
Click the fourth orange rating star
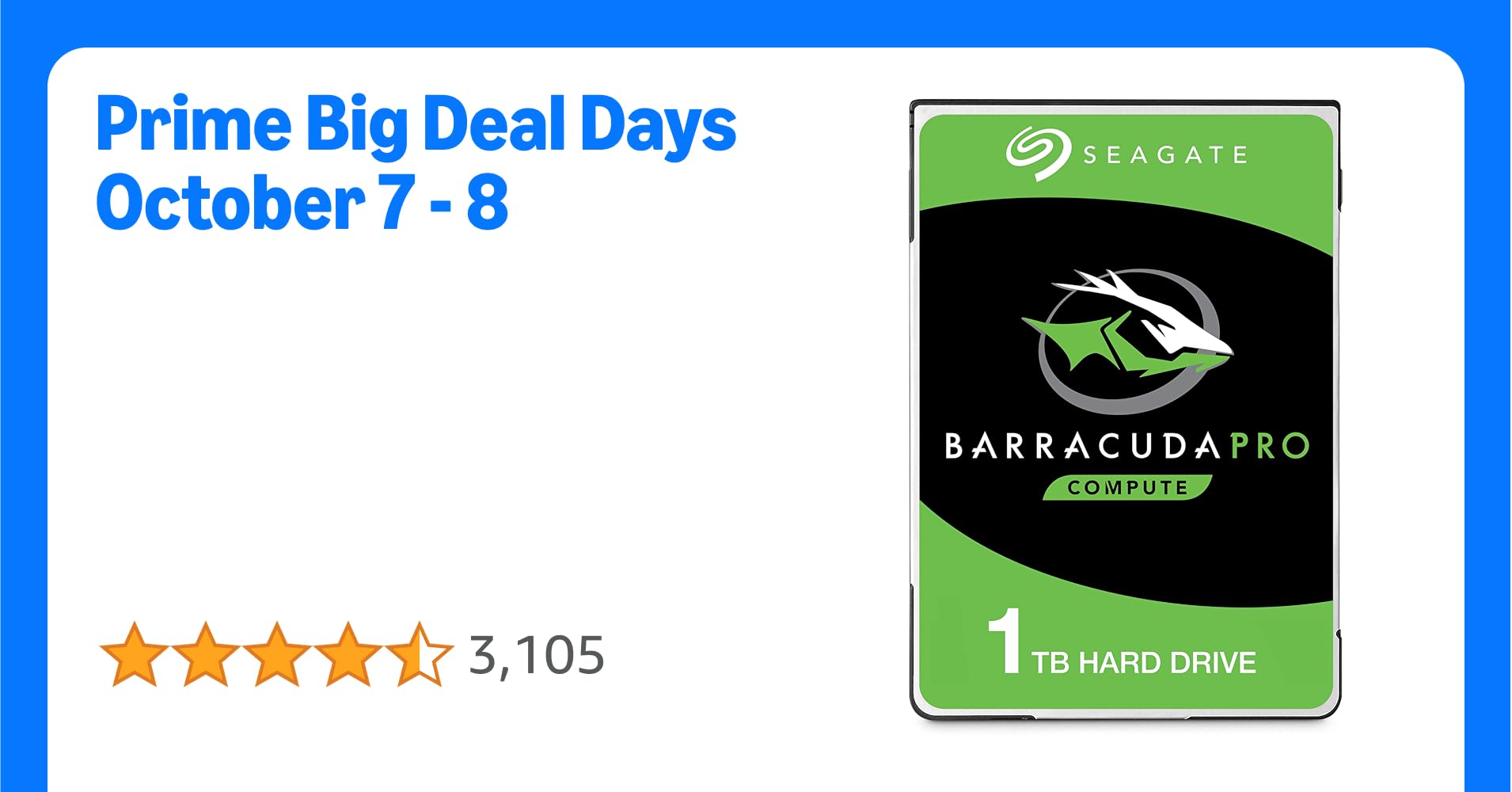click(x=348, y=654)
